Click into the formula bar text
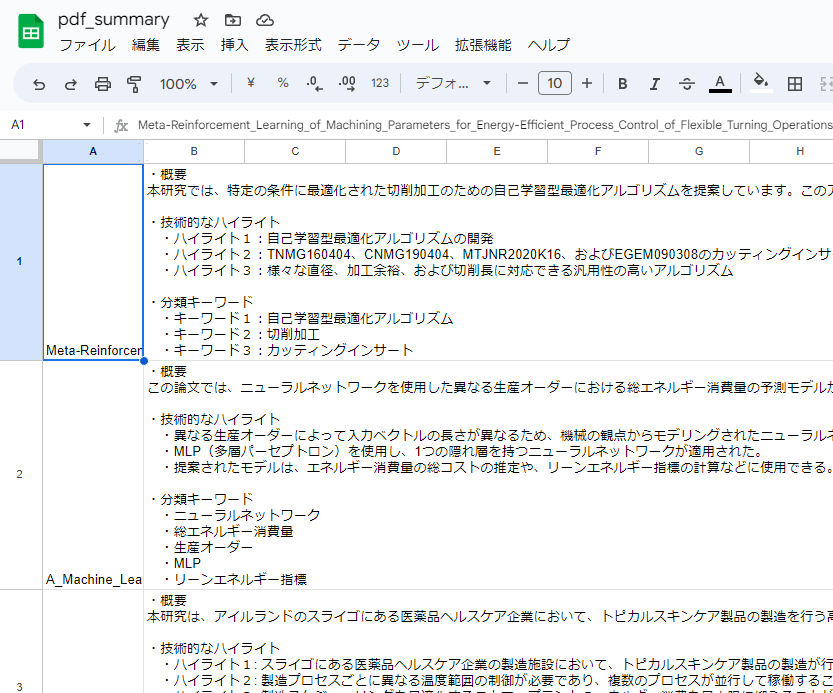This screenshot has height=693, width=833. 484,125
